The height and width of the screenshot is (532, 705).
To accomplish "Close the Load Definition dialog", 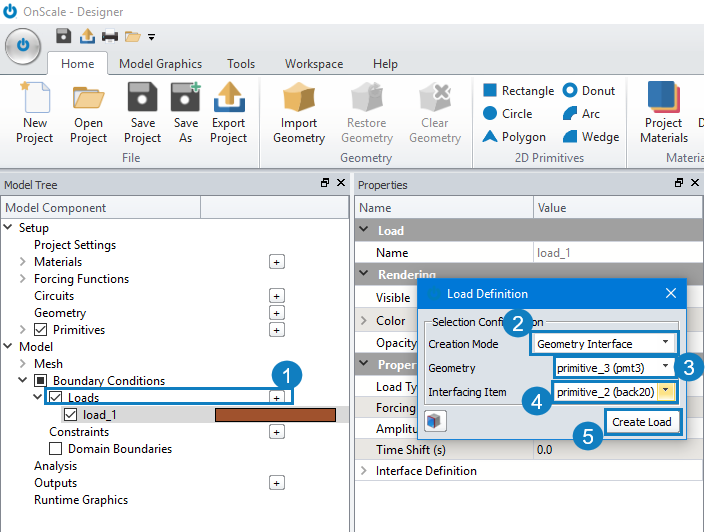I will click(x=671, y=293).
